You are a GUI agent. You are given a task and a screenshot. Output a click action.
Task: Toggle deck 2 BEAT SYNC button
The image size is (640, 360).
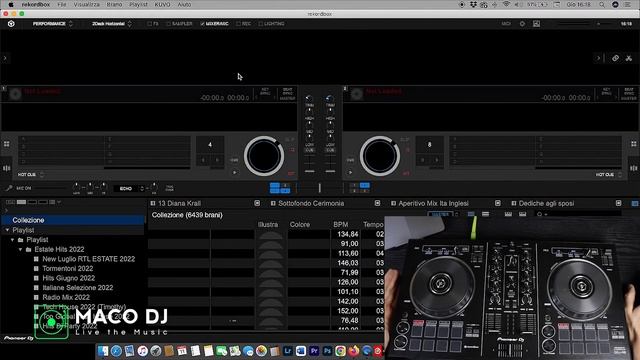[629, 91]
